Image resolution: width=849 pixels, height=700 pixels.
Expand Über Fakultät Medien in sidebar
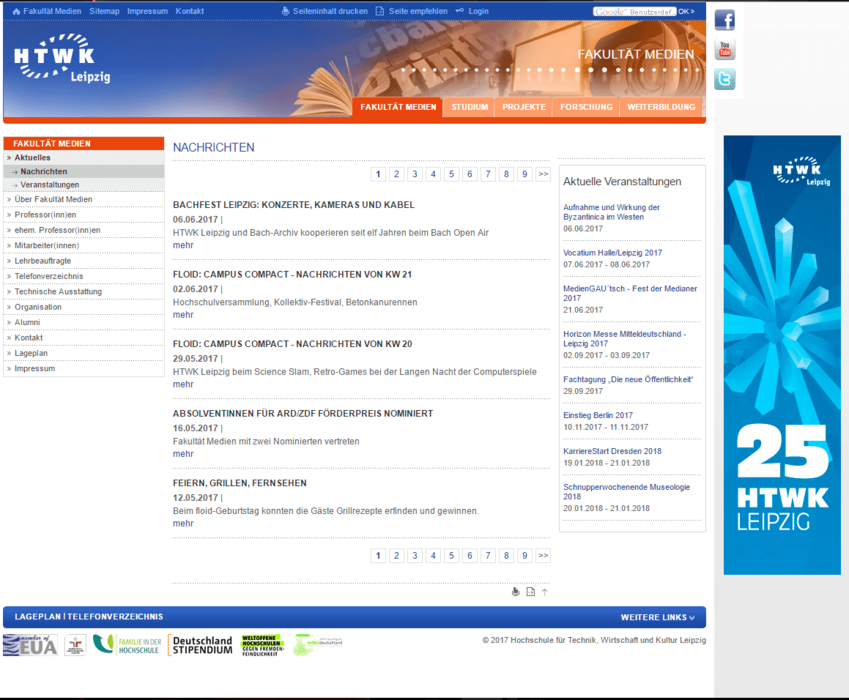coord(53,199)
